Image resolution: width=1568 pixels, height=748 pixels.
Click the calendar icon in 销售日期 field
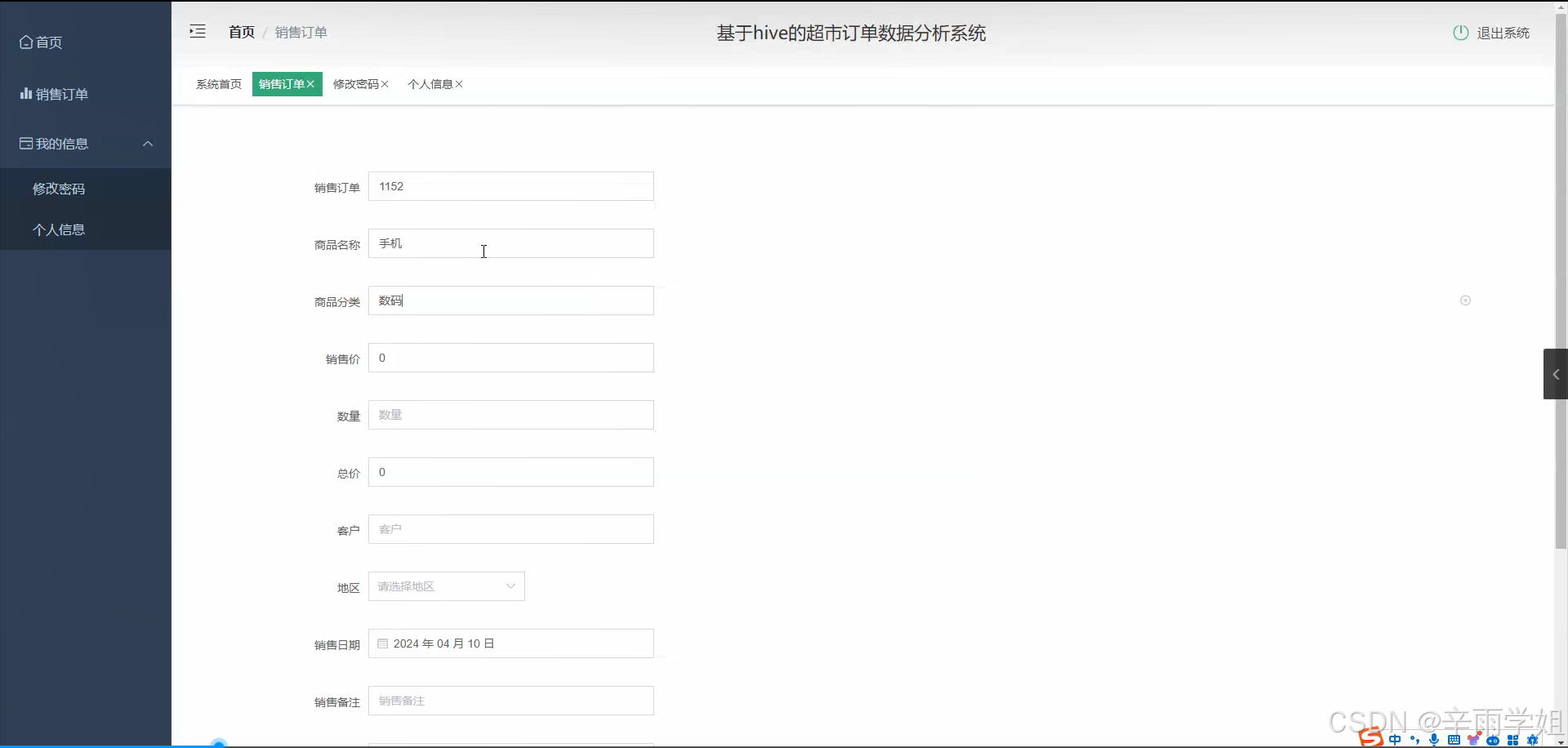point(382,643)
